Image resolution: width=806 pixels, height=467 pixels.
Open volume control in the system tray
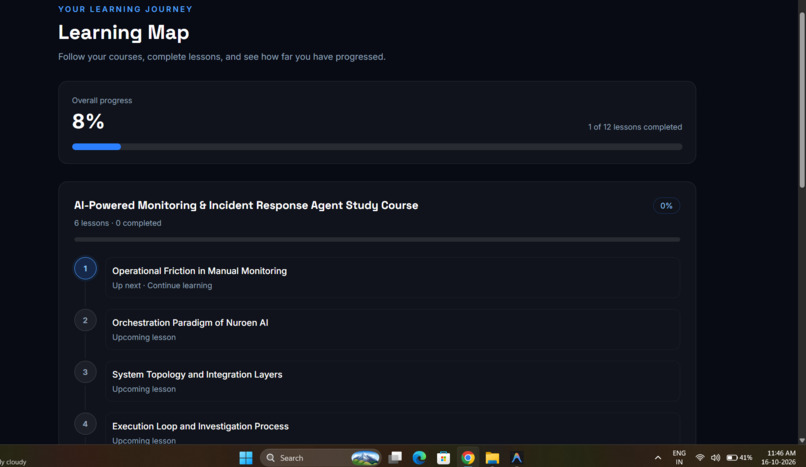coord(715,457)
